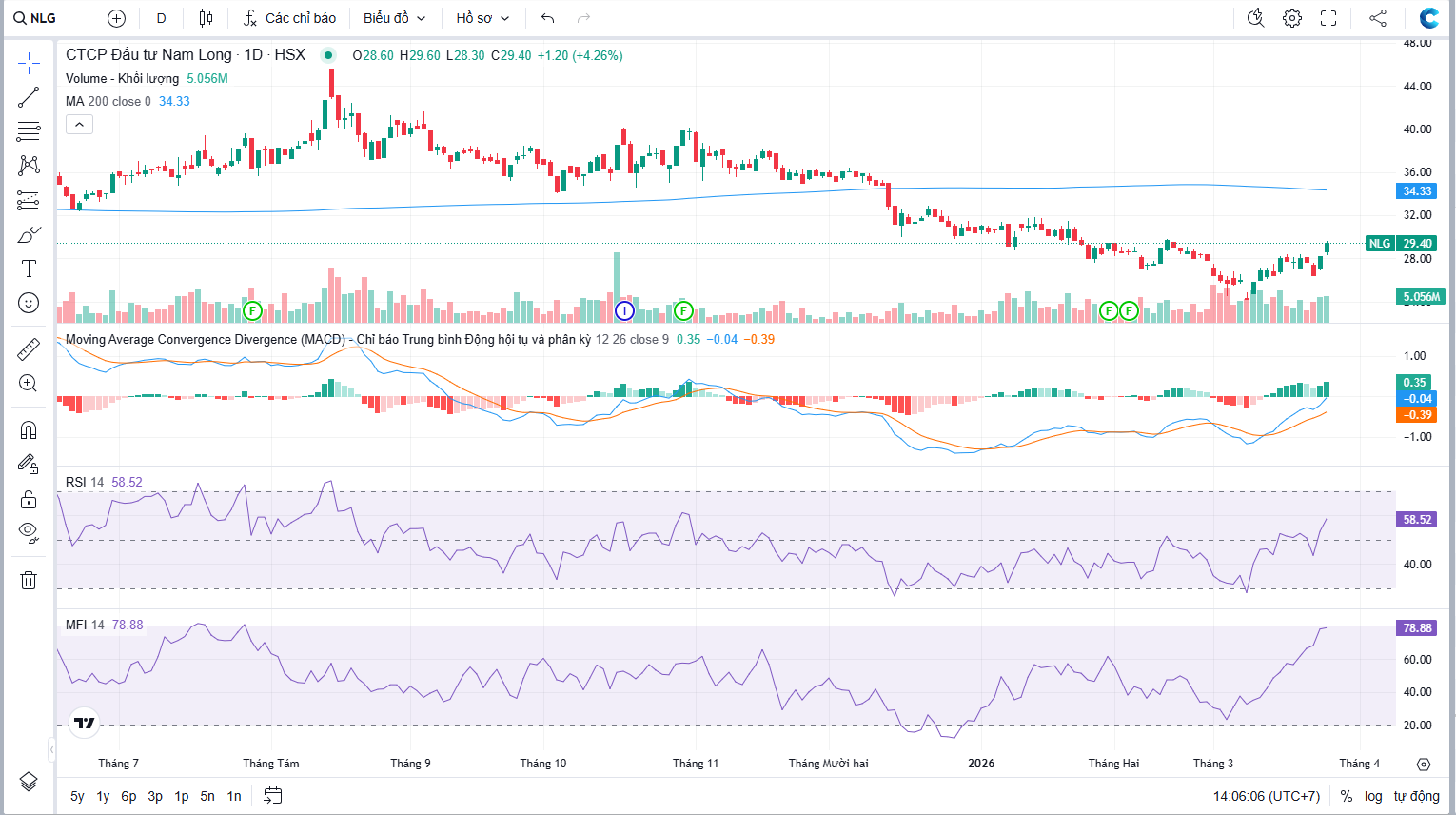Image resolution: width=1456 pixels, height=815 pixels.
Task: Pick the ruler measure tool
Action: pyautogui.click(x=29, y=349)
